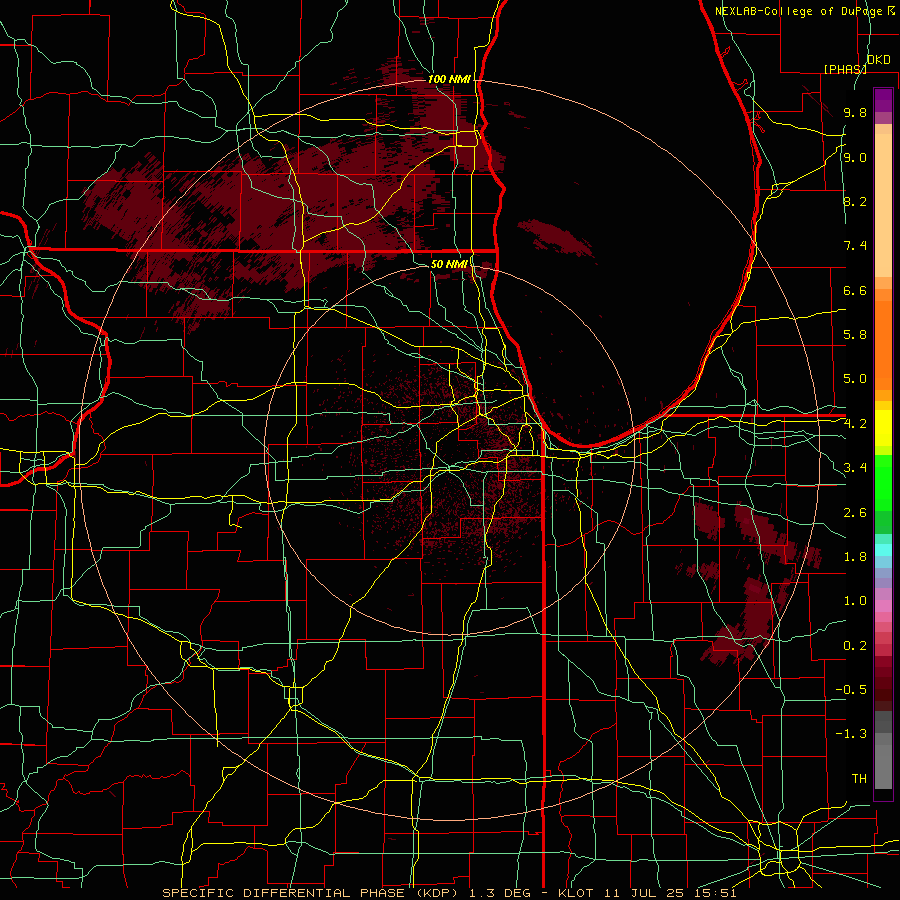The height and width of the screenshot is (900, 900).
Task: Click the 4.2 scale value
Action: tap(855, 424)
